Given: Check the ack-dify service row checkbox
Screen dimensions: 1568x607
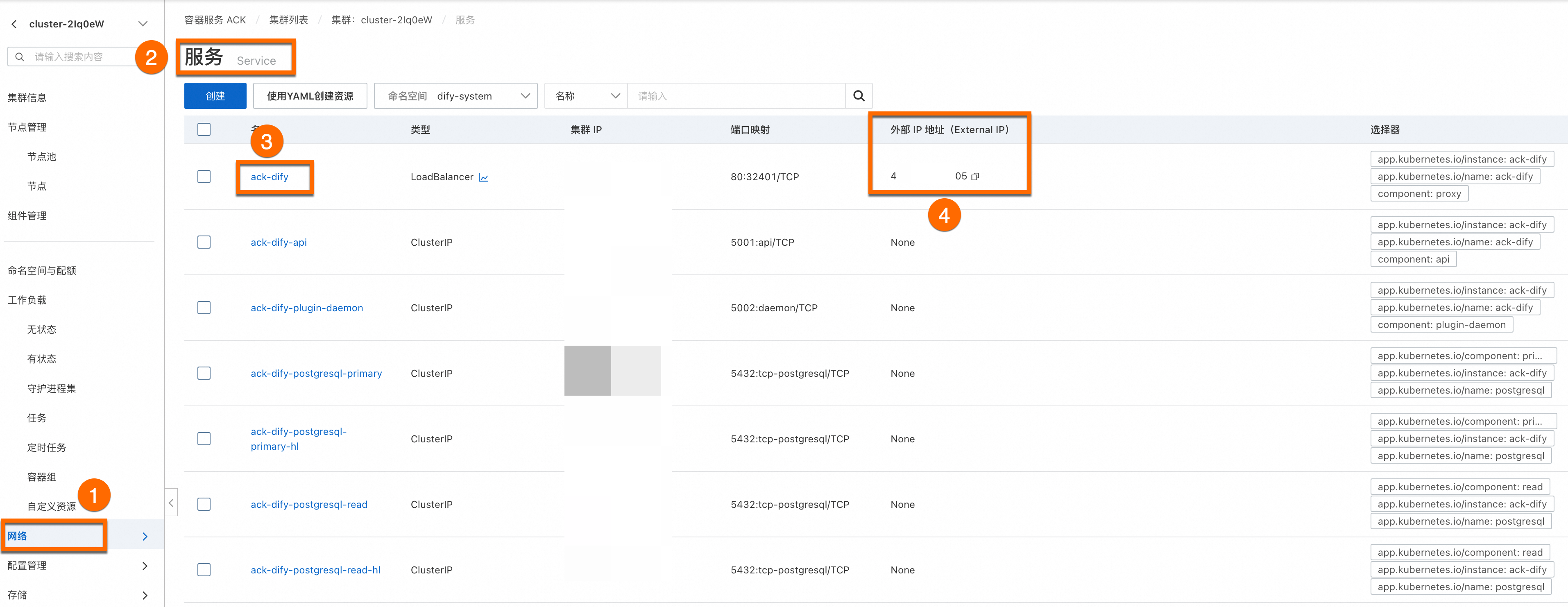Looking at the screenshot, I should click(204, 177).
